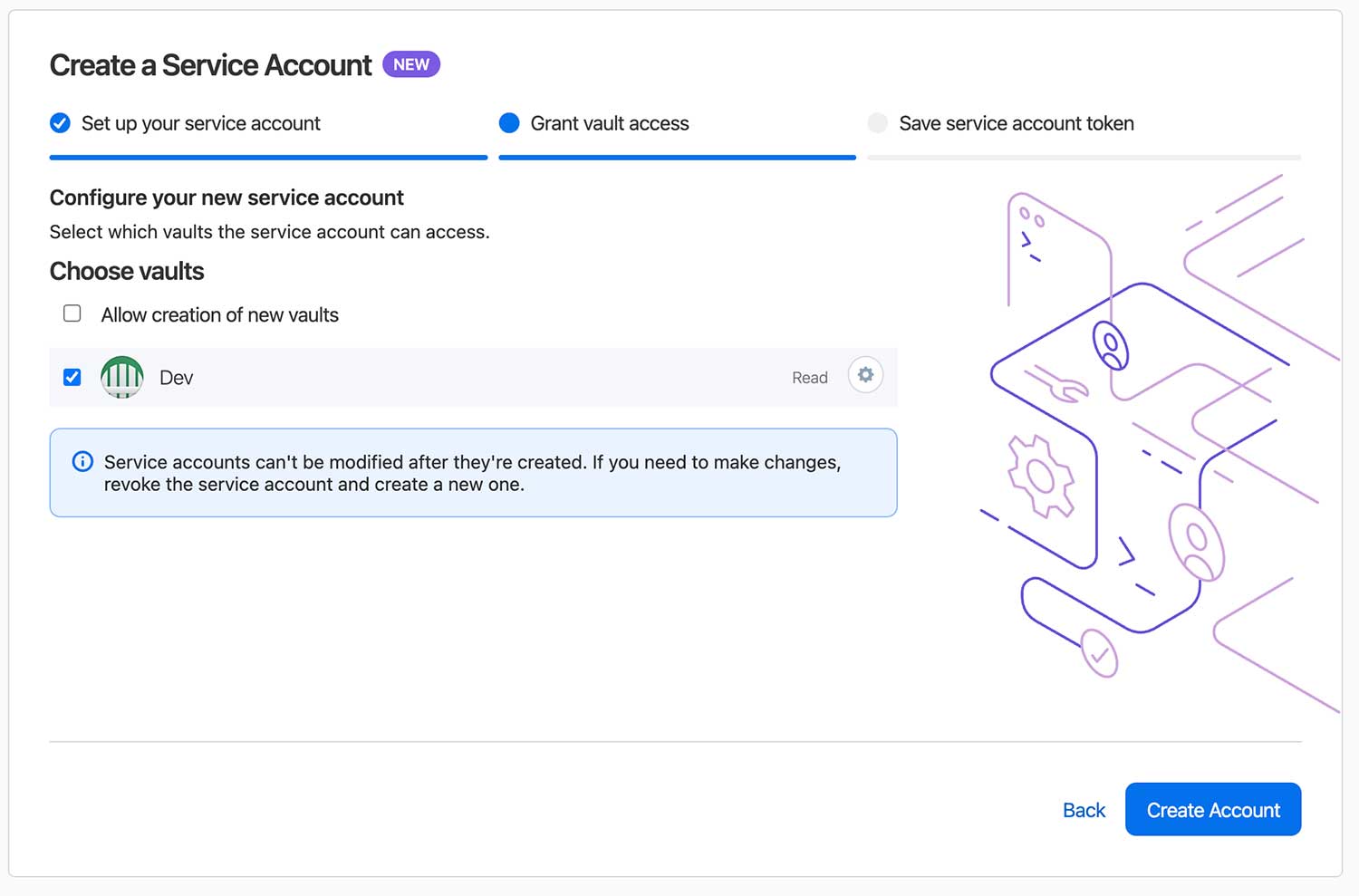
Task: Uncheck the Dev vault checkbox
Action: [72, 377]
